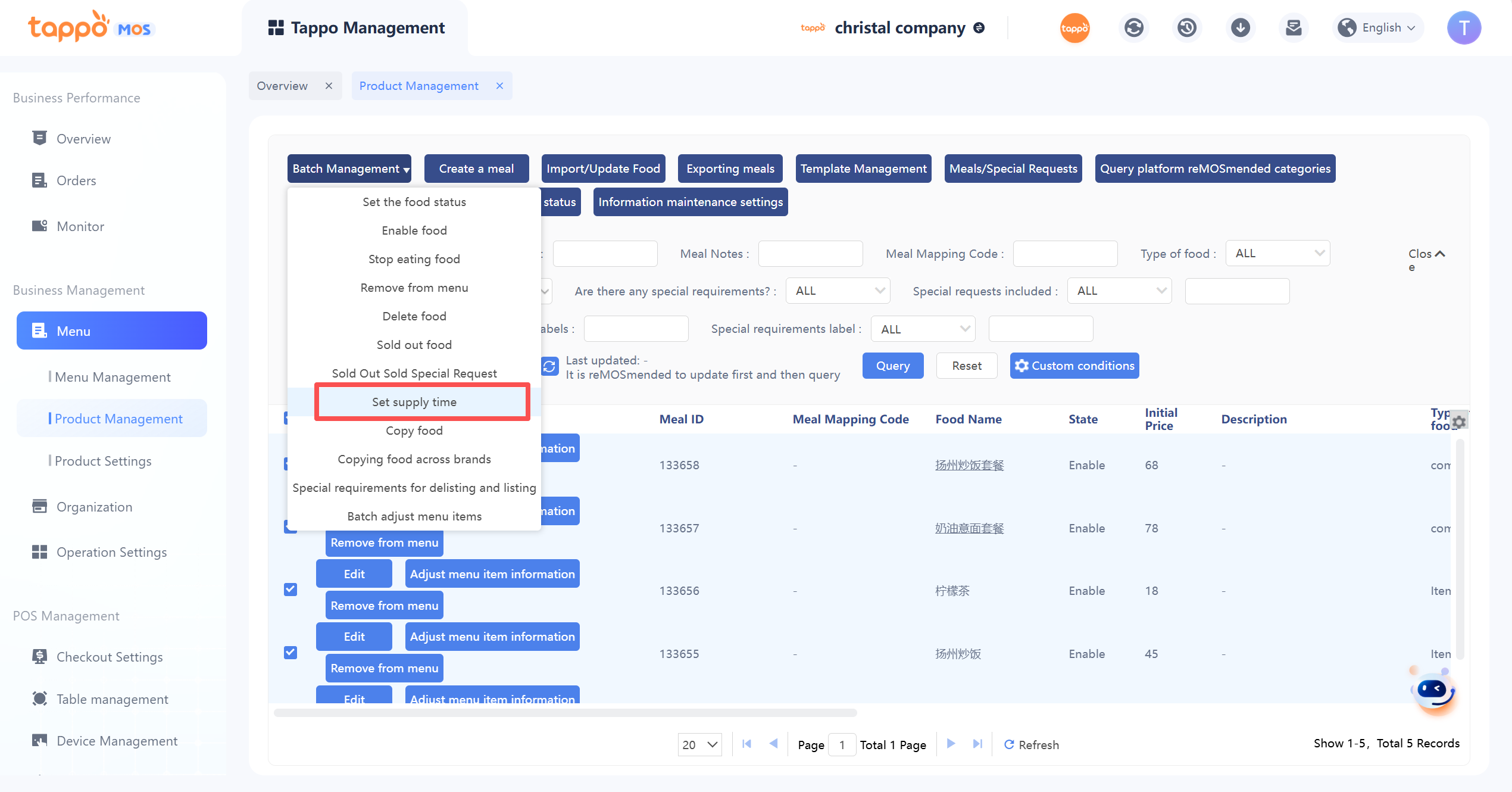Click the Meal Notes input field
The image size is (1512, 792).
810,254
